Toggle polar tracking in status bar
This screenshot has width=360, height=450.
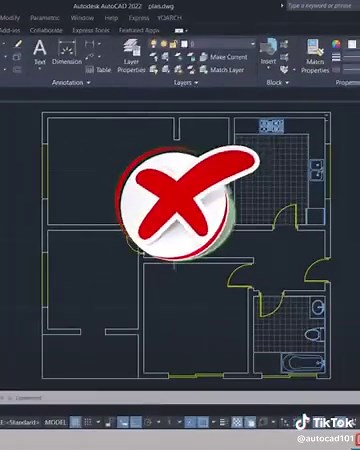[148, 422]
